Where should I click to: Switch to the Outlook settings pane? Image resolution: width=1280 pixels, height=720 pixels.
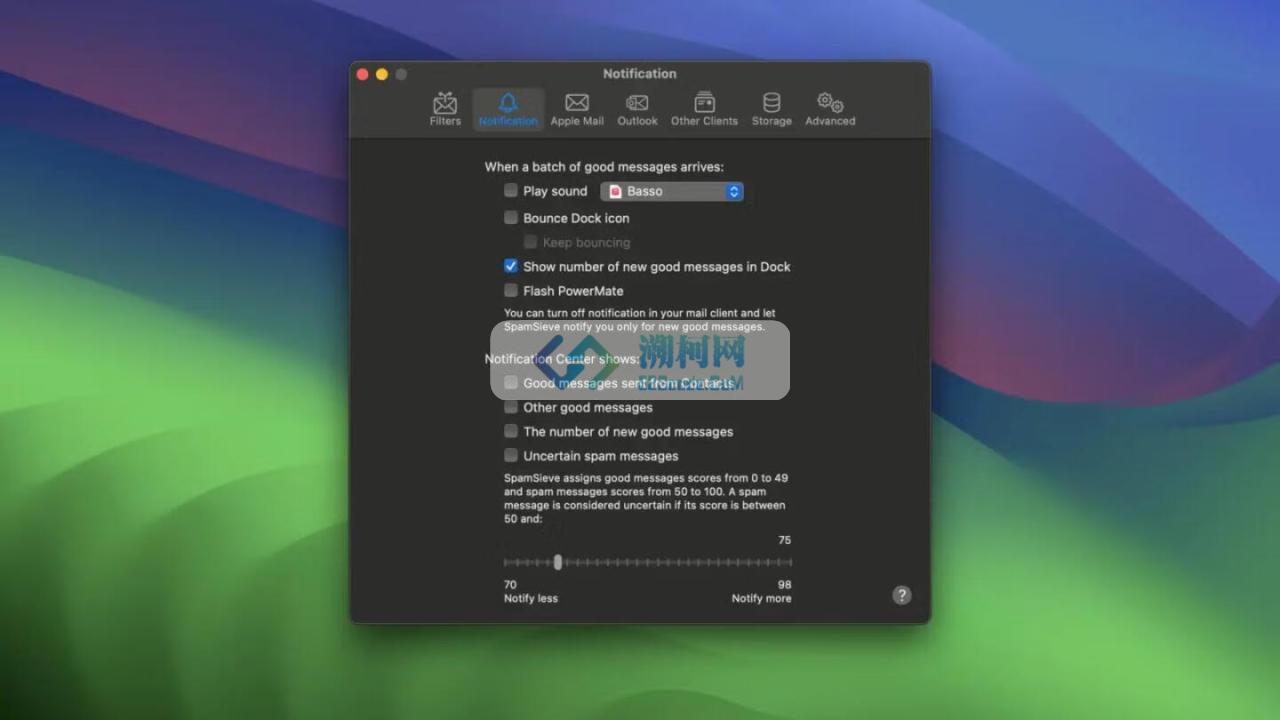coord(637,109)
